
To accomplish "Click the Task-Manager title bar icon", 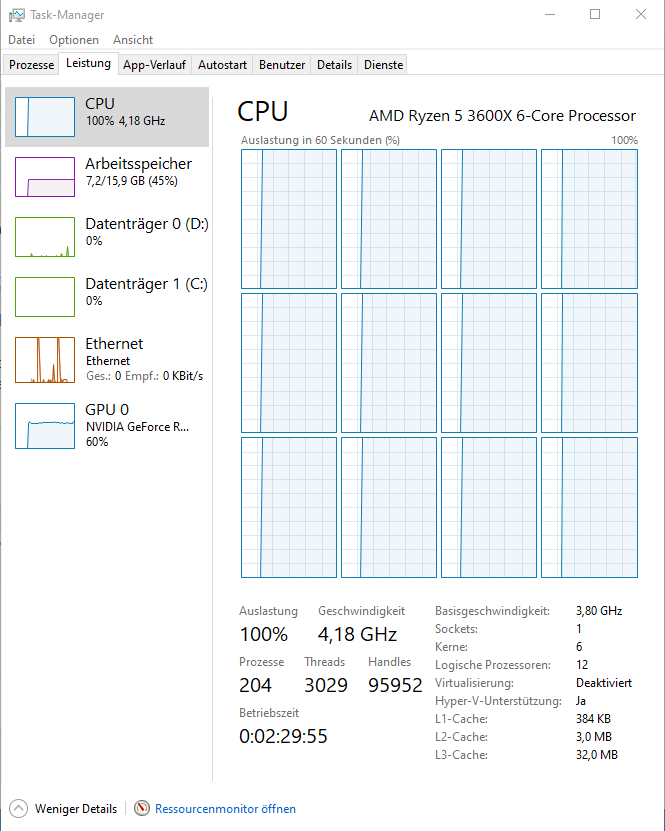I will click(x=16, y=15).
